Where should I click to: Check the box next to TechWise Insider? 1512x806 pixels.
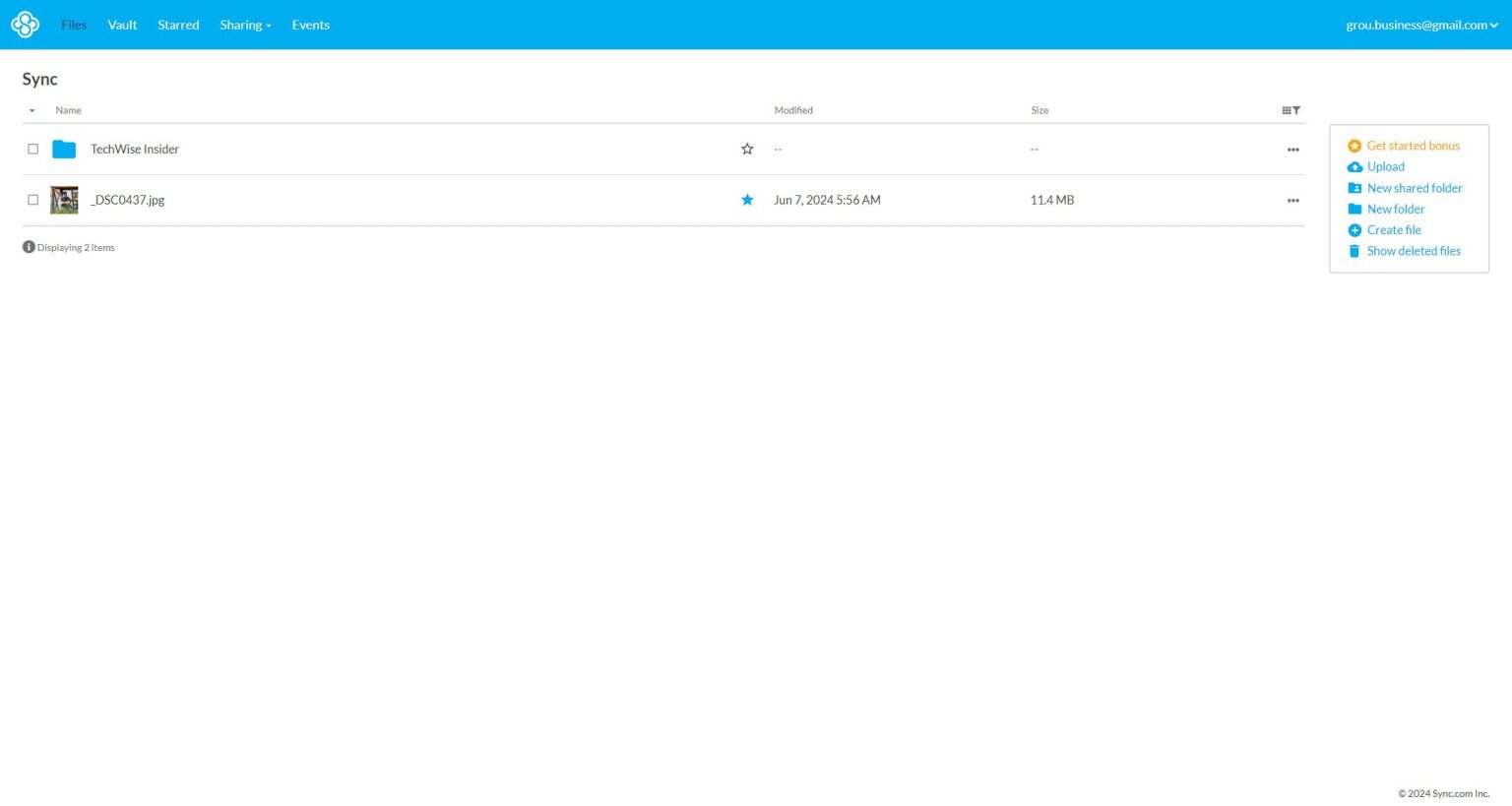(32, 149)
